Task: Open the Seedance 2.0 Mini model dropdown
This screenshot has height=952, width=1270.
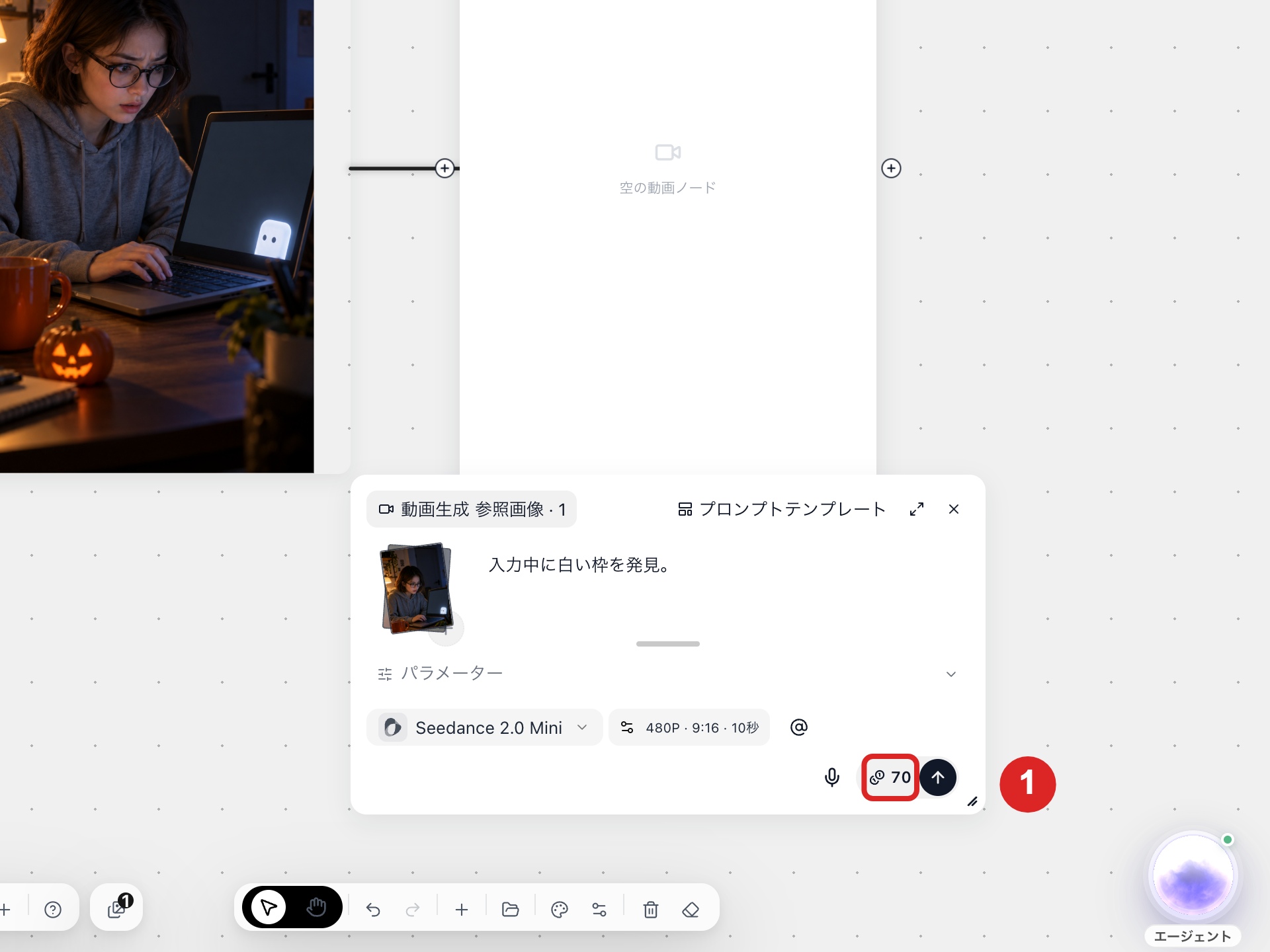Action: click(484, 727)
